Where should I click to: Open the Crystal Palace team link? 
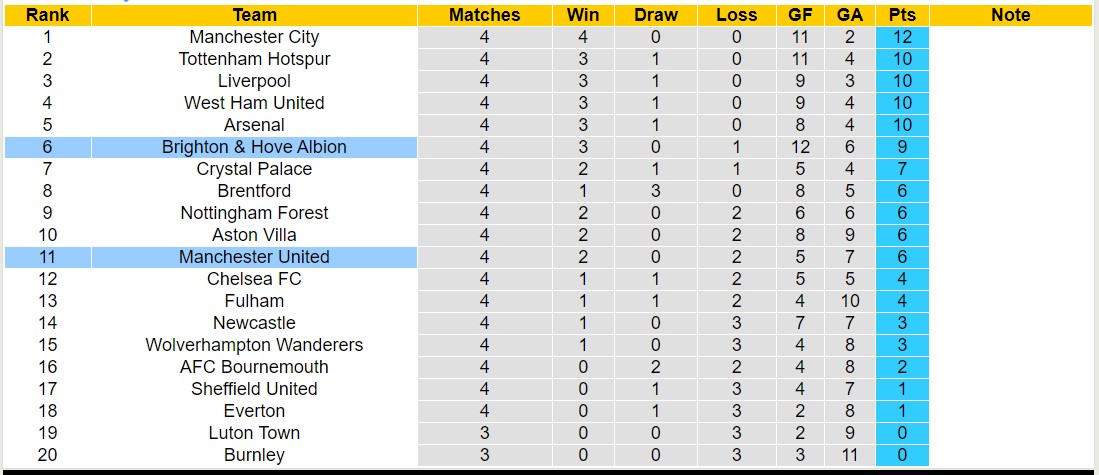[x=254, y=169]
